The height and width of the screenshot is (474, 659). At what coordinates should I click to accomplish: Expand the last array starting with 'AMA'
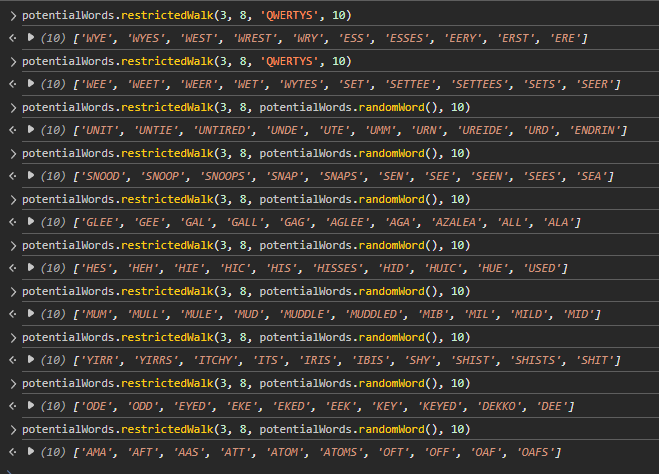pos(31,451)
